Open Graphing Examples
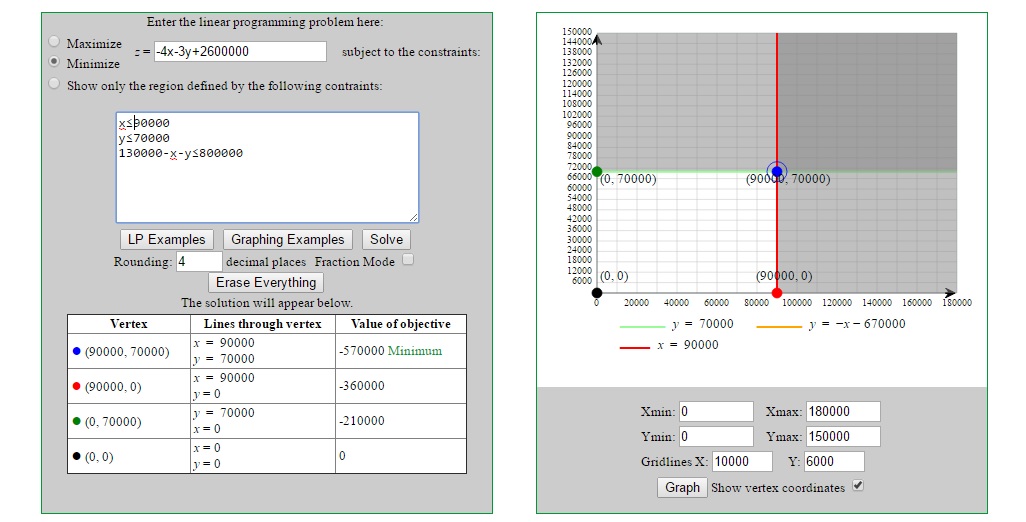The image size is (1026, 522). pyautogui.click(x=287, y=239)
